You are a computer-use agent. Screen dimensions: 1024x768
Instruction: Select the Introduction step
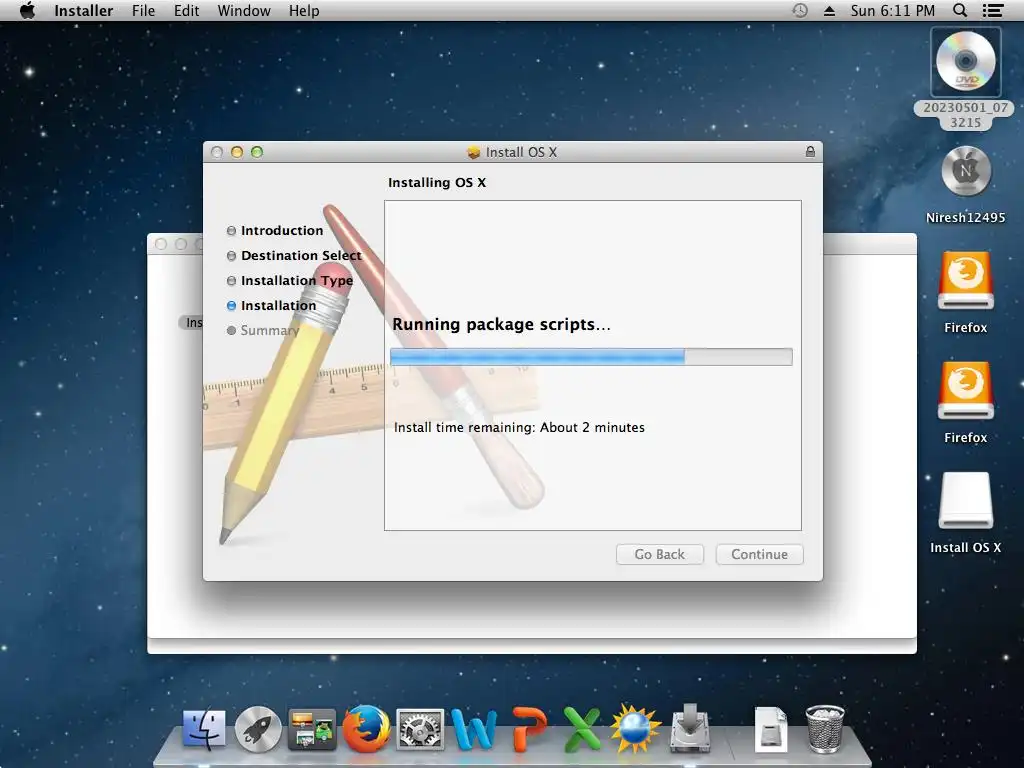tap(275, 231)
